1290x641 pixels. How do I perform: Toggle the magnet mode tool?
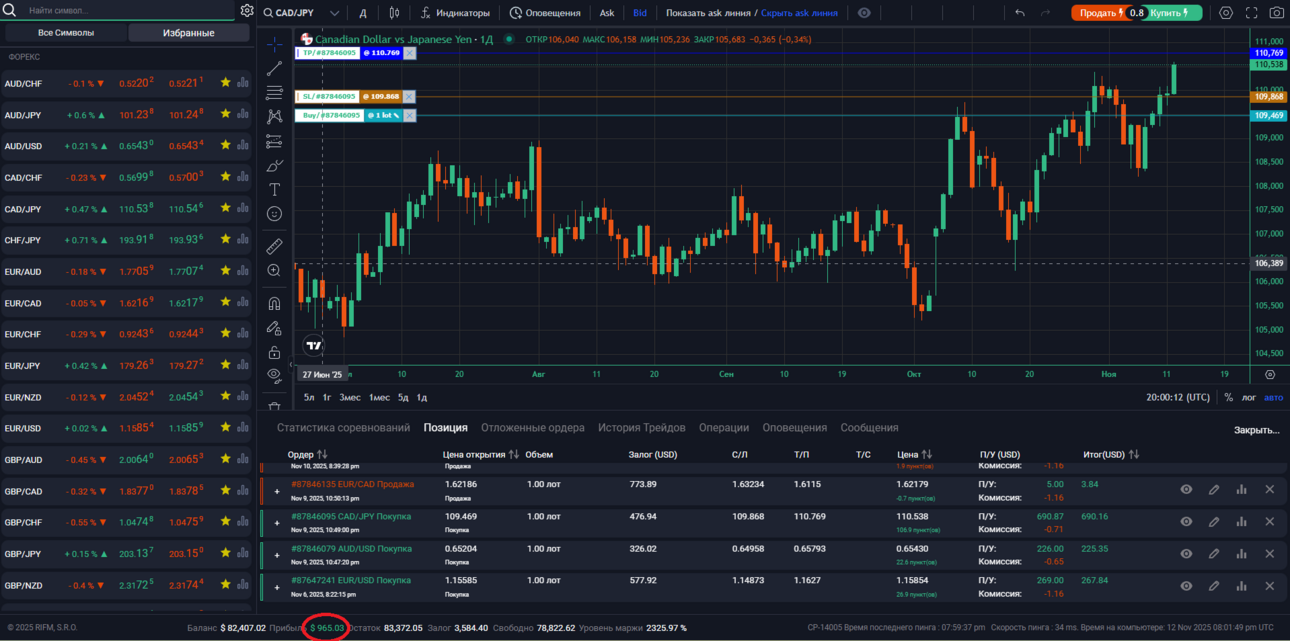point(274,303)
